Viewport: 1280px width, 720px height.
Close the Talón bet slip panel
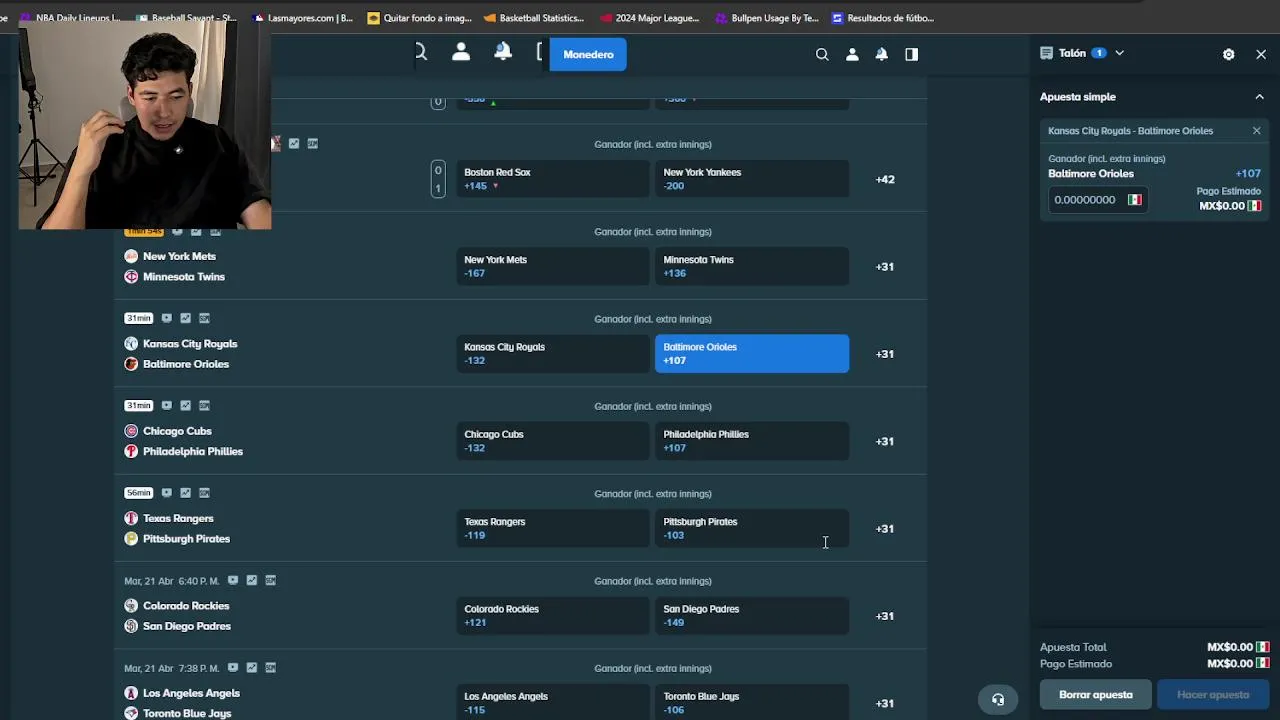tap(1261, 54)
